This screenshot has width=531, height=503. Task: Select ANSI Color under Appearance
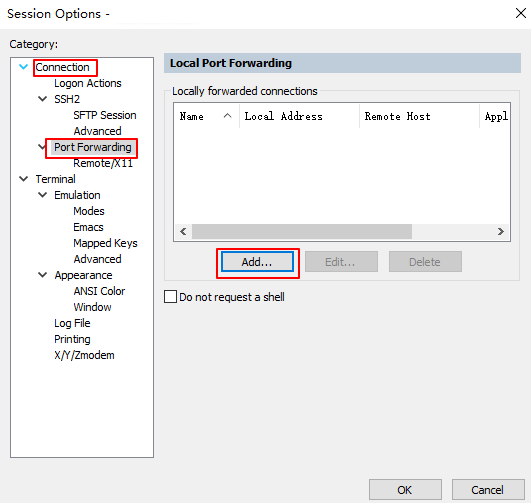[x=99, y=291]
